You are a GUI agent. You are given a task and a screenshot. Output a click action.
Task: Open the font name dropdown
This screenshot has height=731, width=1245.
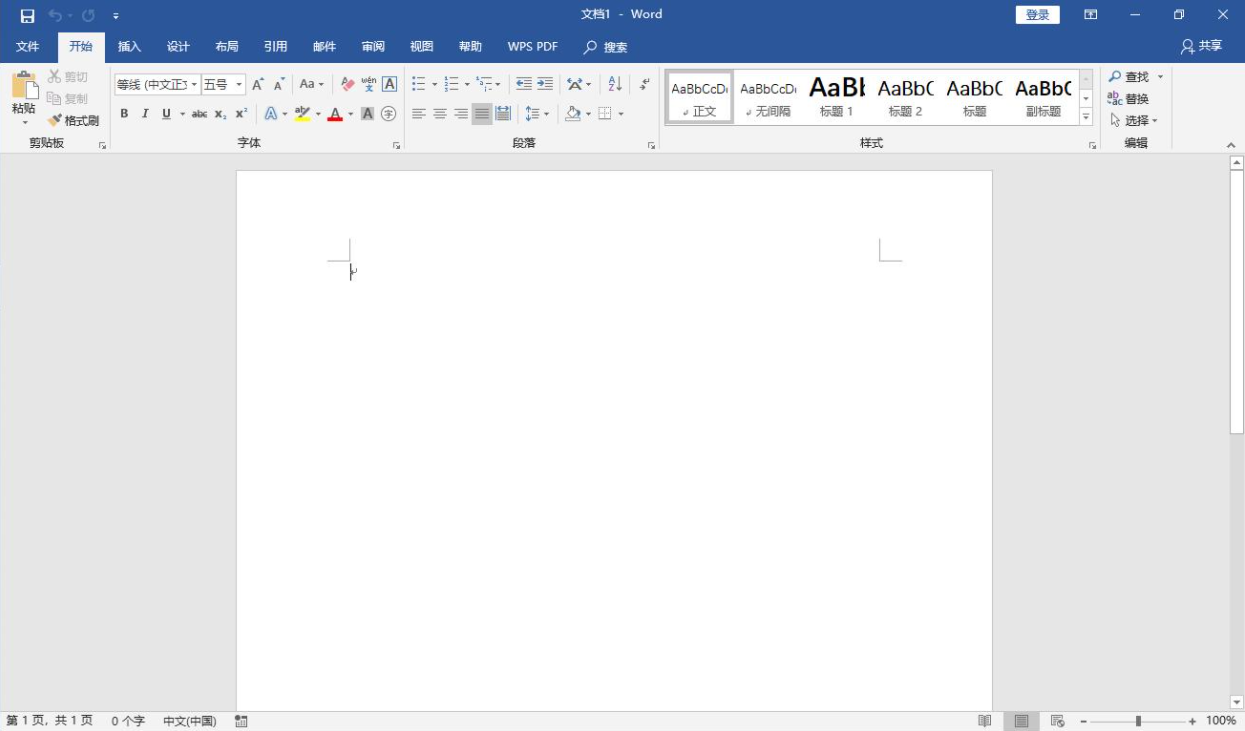point(194,85)
